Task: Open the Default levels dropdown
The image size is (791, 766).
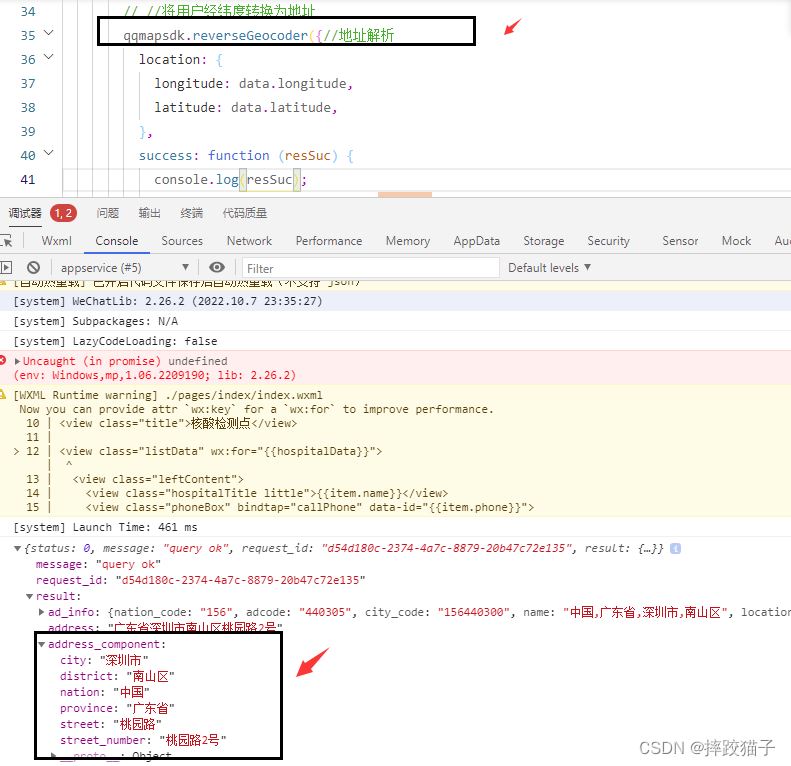Action: (549, 268)
